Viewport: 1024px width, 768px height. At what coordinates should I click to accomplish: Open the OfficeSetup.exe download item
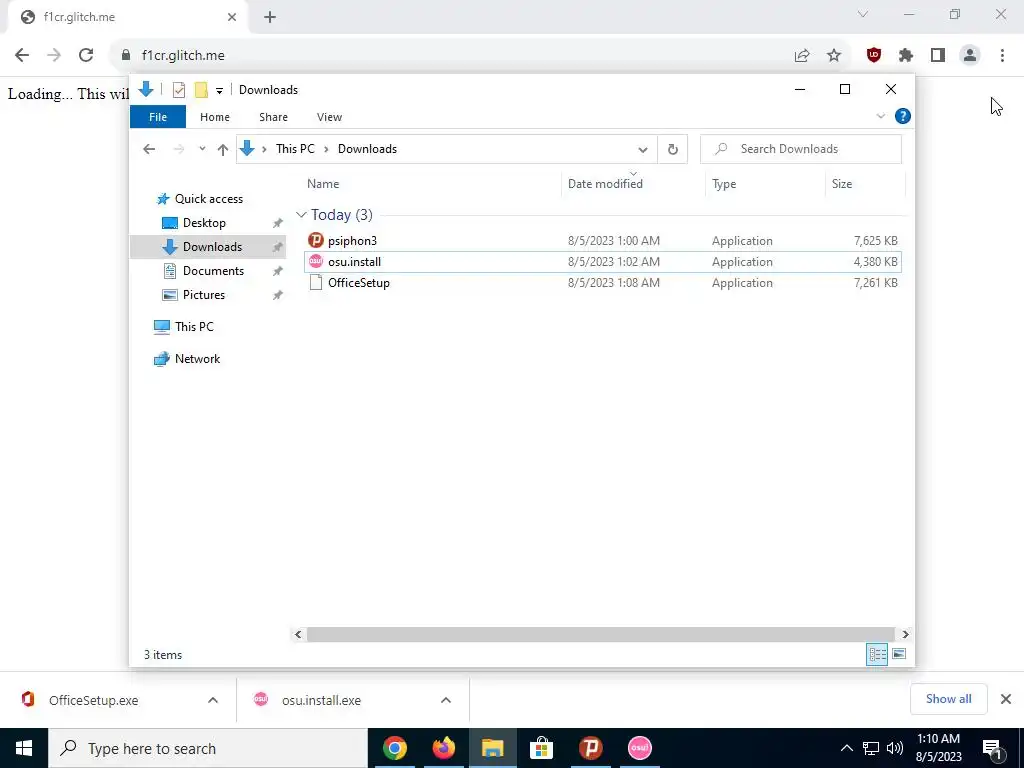point(93,700)
